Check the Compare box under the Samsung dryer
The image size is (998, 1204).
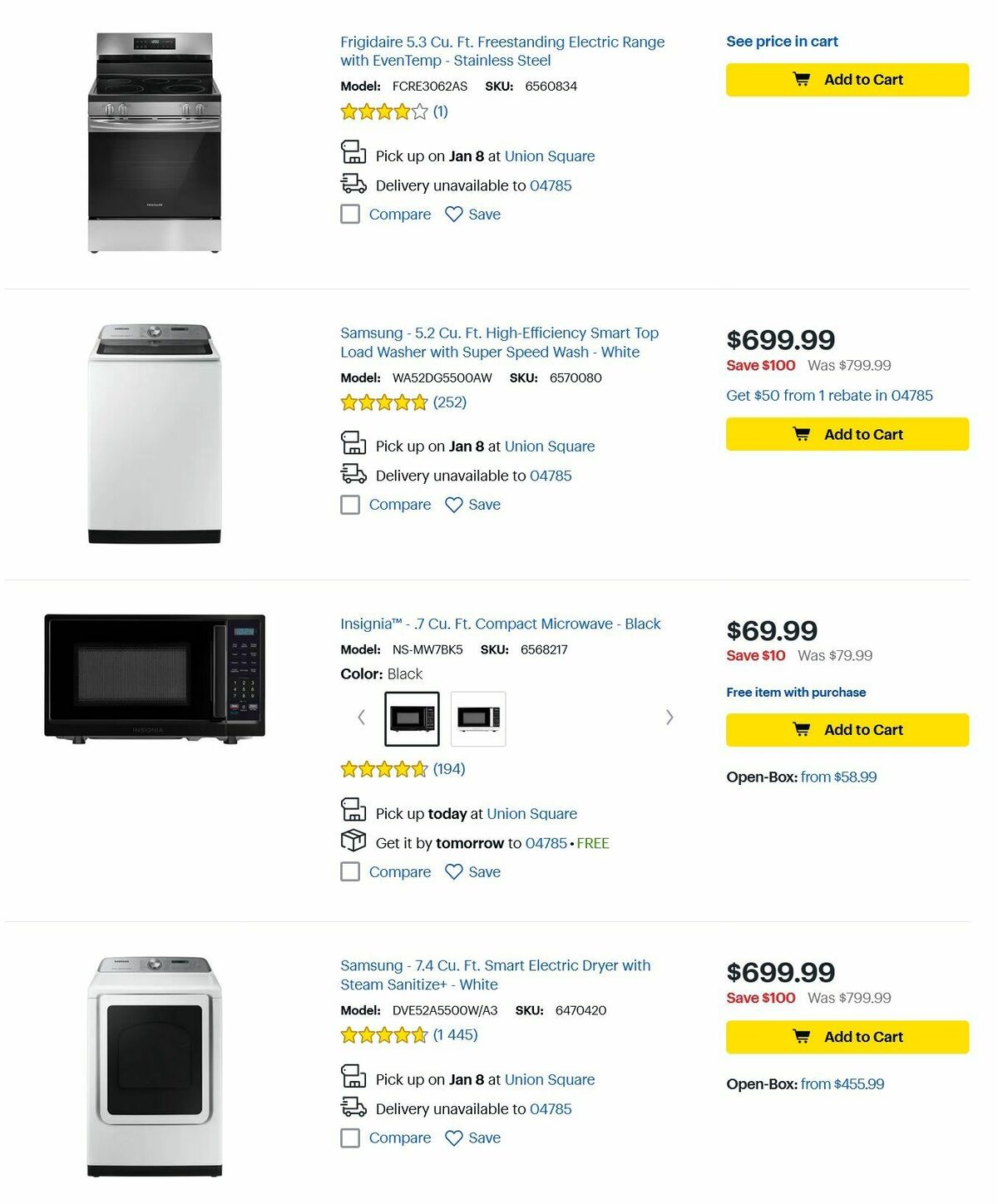pyautogui.click(x=350, y=1137)
